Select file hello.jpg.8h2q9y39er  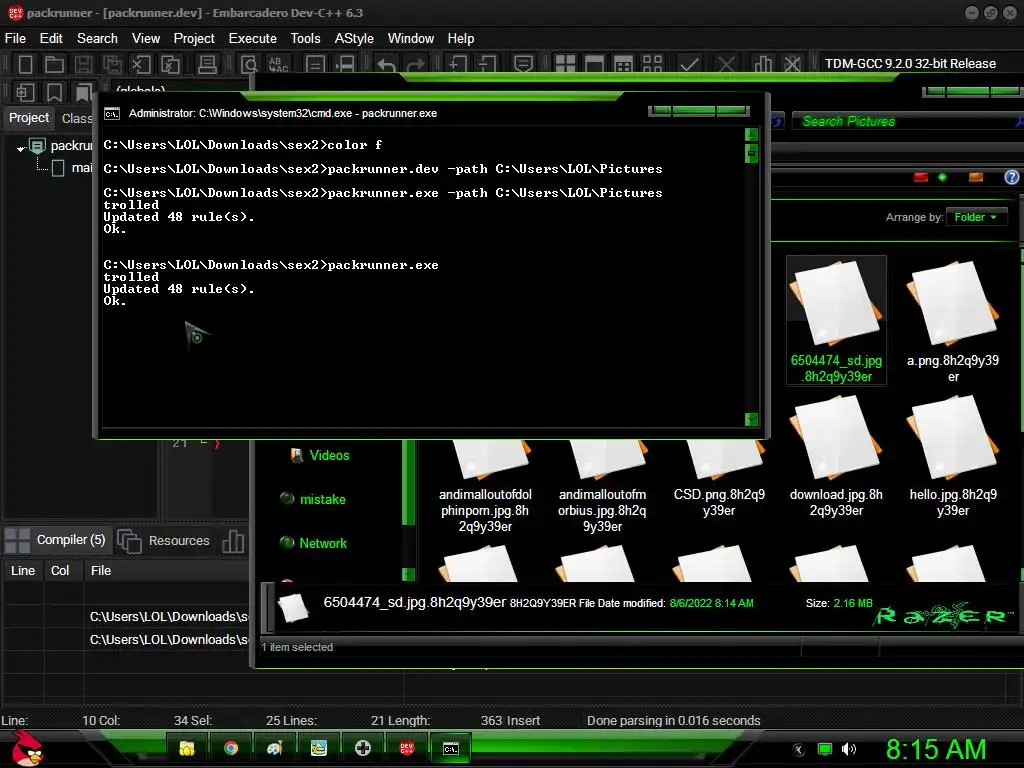pos(953,457)
